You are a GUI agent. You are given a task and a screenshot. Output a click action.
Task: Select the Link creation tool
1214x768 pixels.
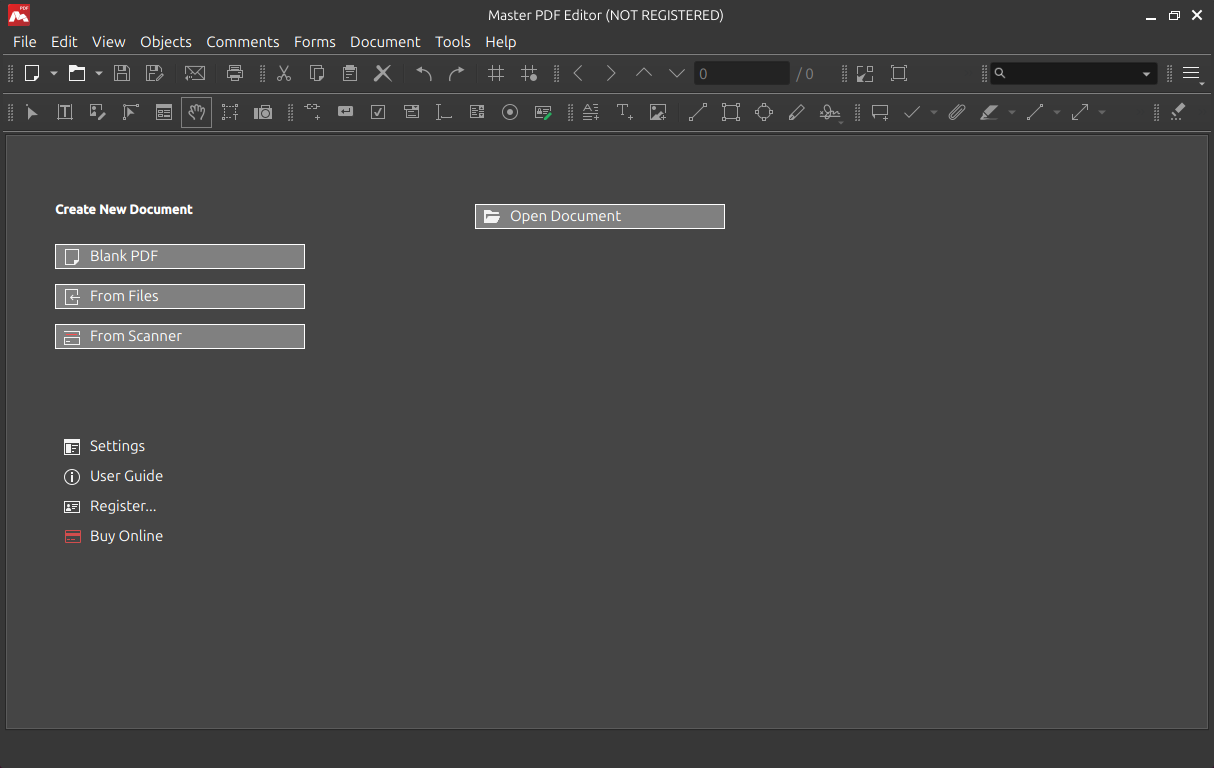click(312, 113)
